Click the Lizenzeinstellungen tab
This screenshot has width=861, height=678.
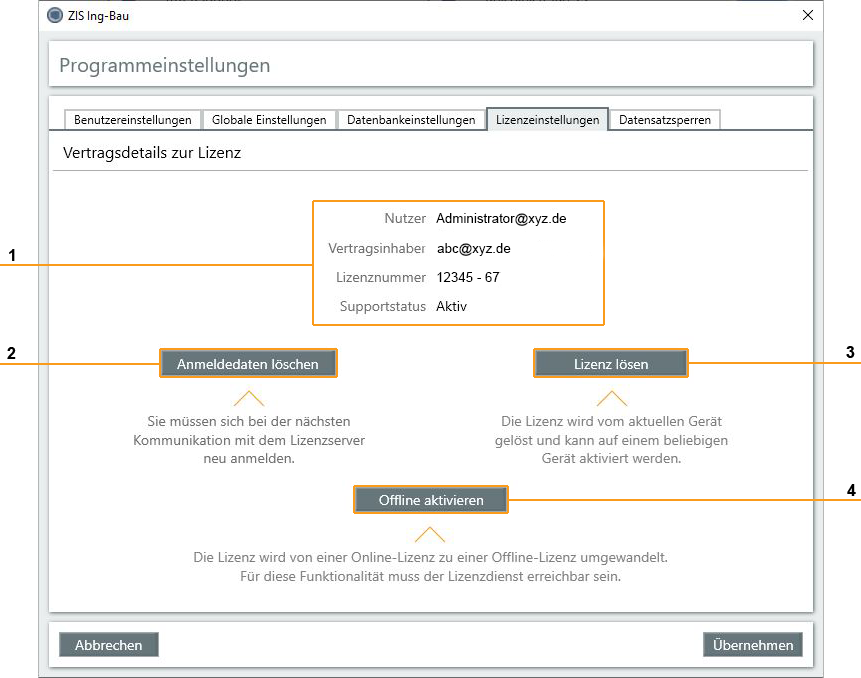[x=547, y=120]
